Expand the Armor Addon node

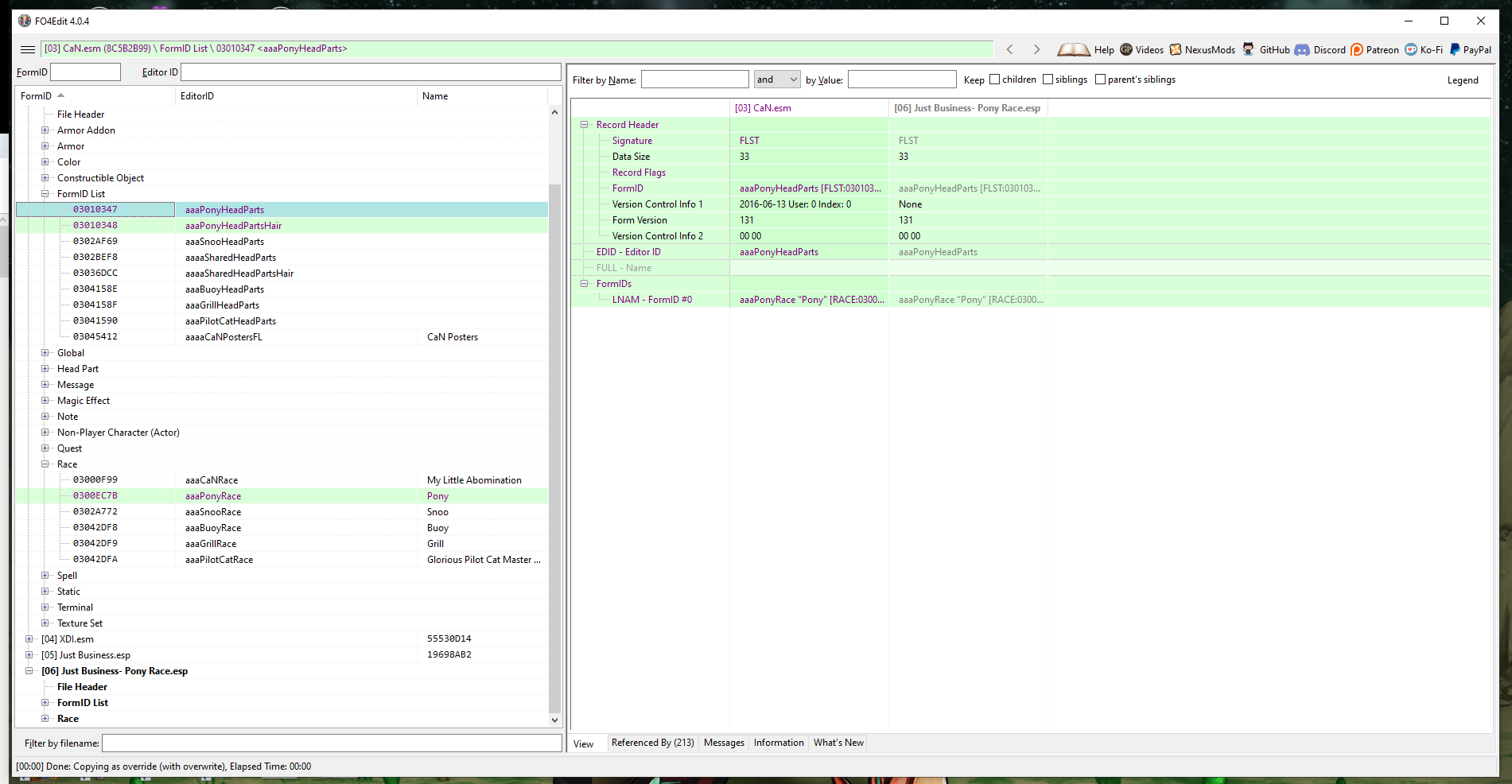[x=45, y=130]
